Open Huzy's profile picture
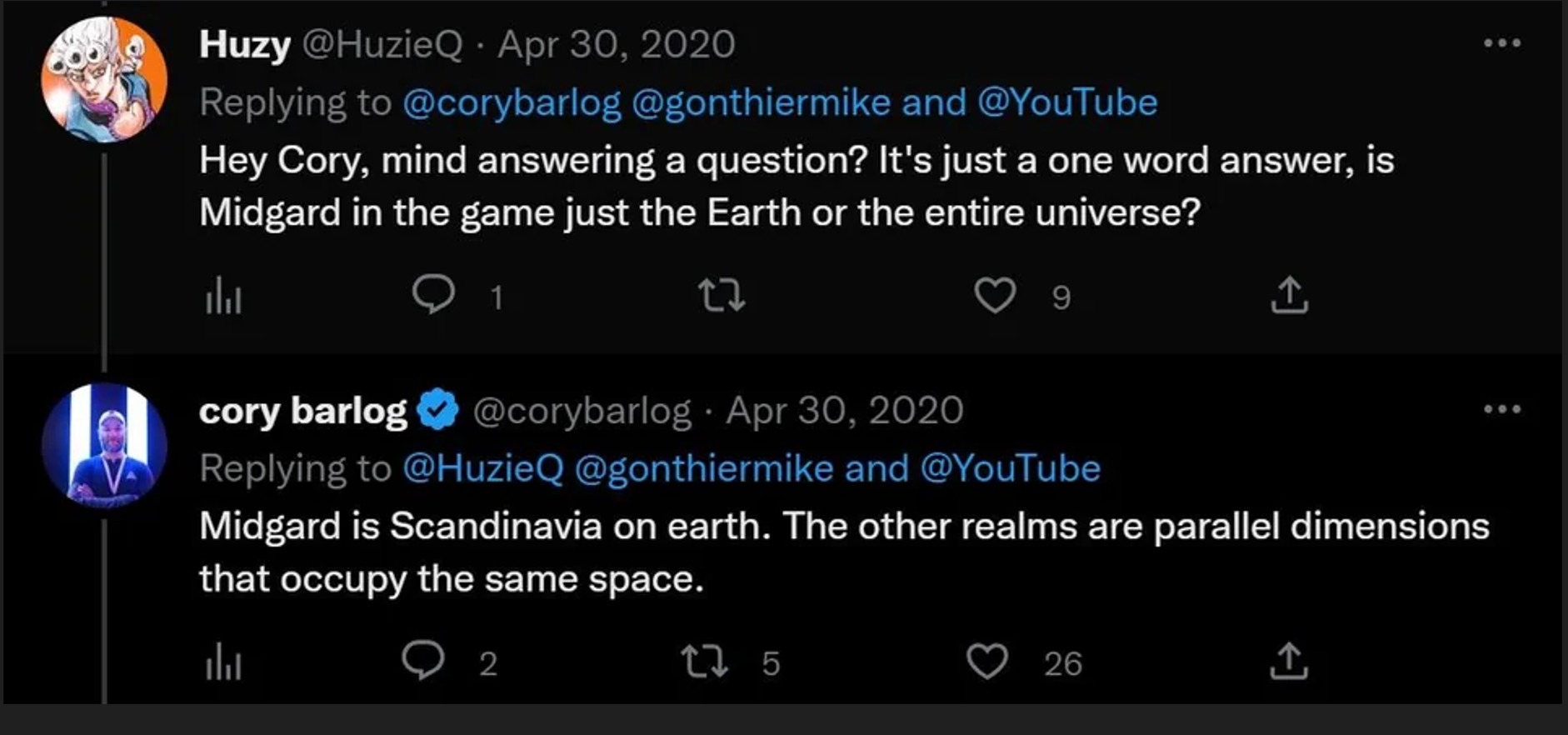 [104, 79]
